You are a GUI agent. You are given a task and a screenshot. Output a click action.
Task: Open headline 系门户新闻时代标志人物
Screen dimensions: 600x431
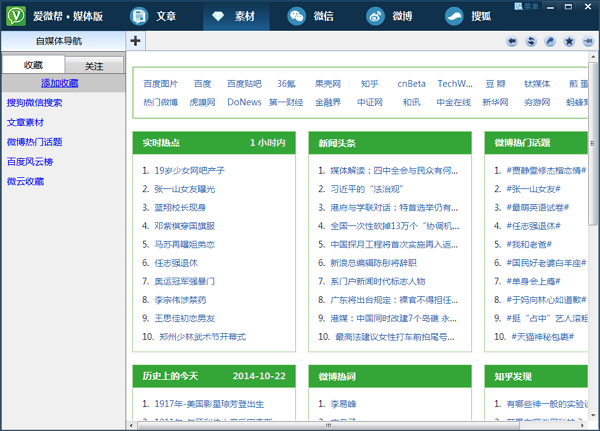[378, 281]
